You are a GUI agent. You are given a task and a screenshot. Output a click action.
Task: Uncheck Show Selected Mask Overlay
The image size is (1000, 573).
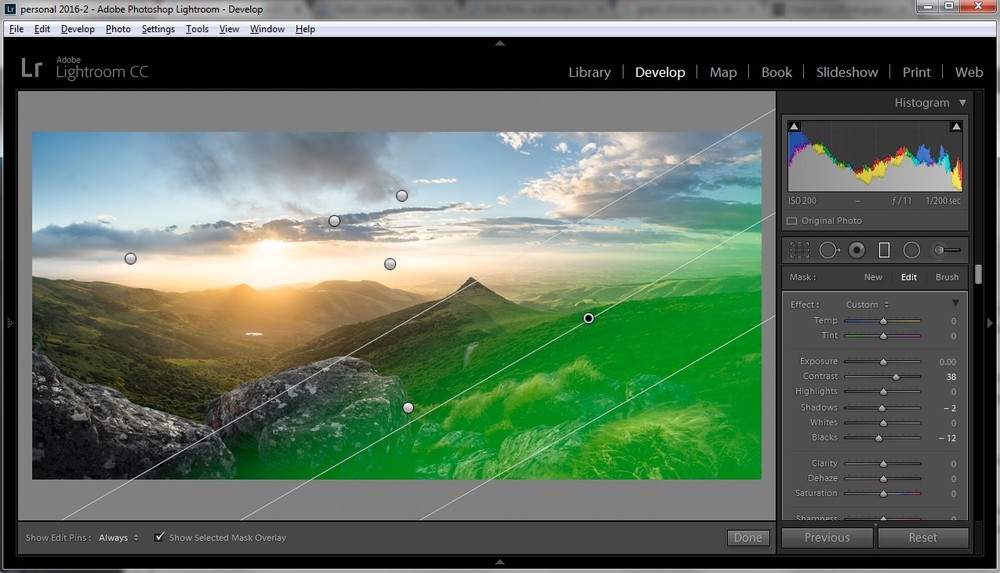pyautogui.click(x=159, y=537)
